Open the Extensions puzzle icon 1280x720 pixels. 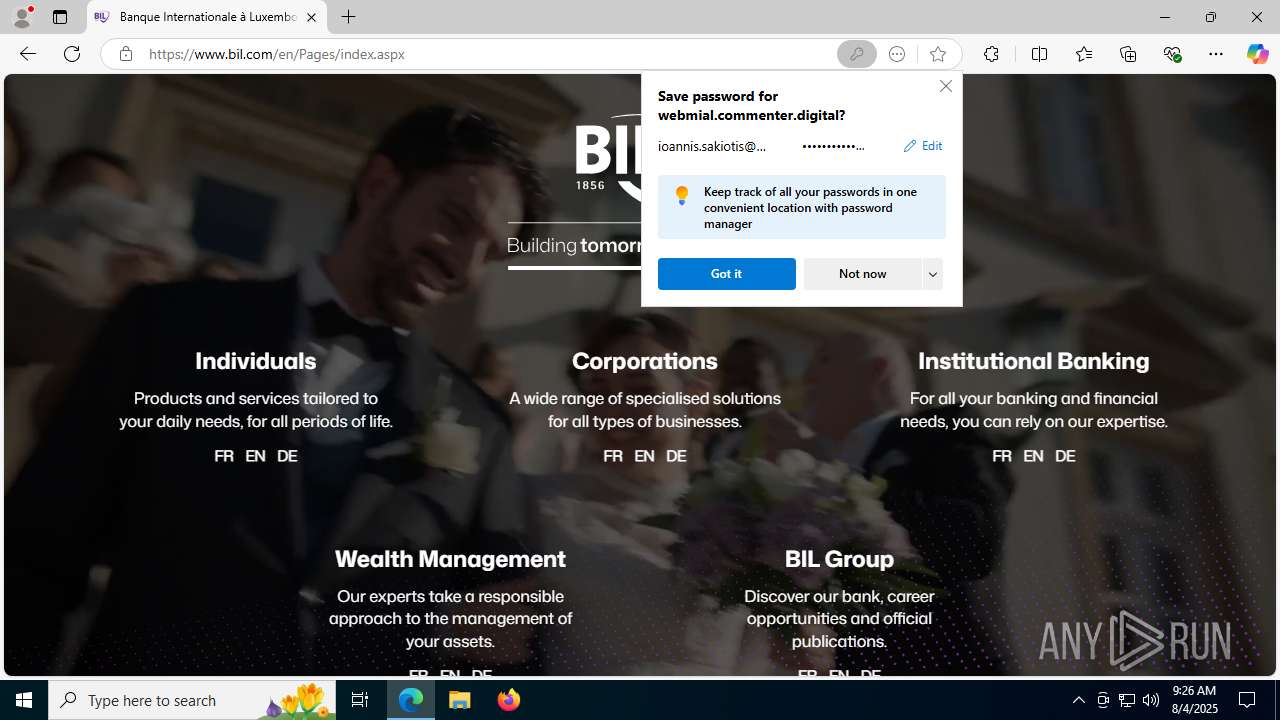click(x=991, y=54)
